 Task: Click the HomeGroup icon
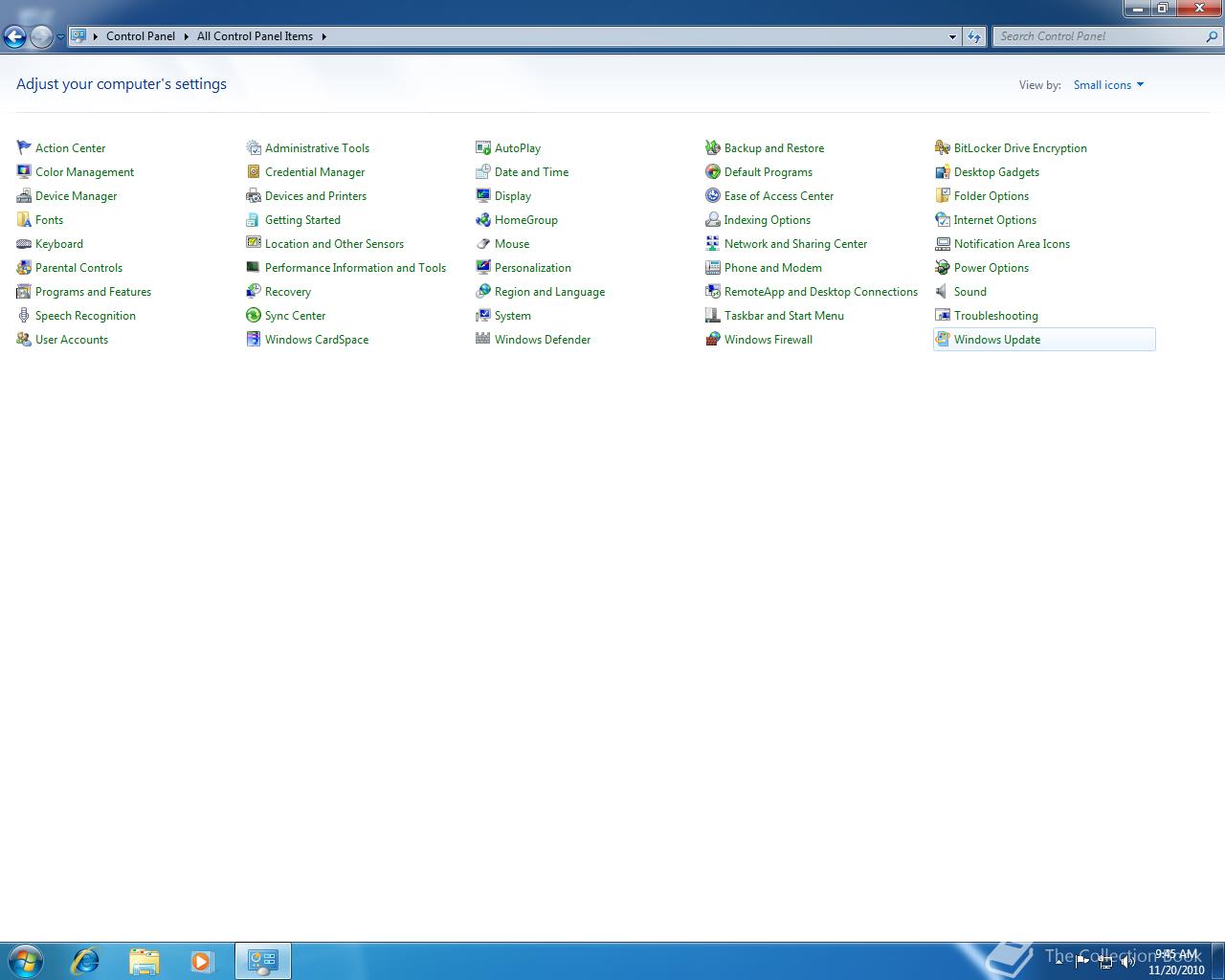tap(483, 219)
